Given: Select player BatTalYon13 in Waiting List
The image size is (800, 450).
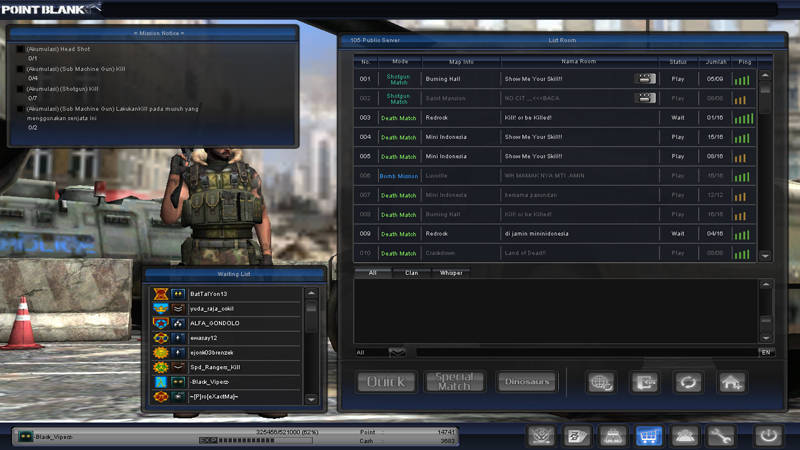Looking at the screenshot, I should click(226, 294).
